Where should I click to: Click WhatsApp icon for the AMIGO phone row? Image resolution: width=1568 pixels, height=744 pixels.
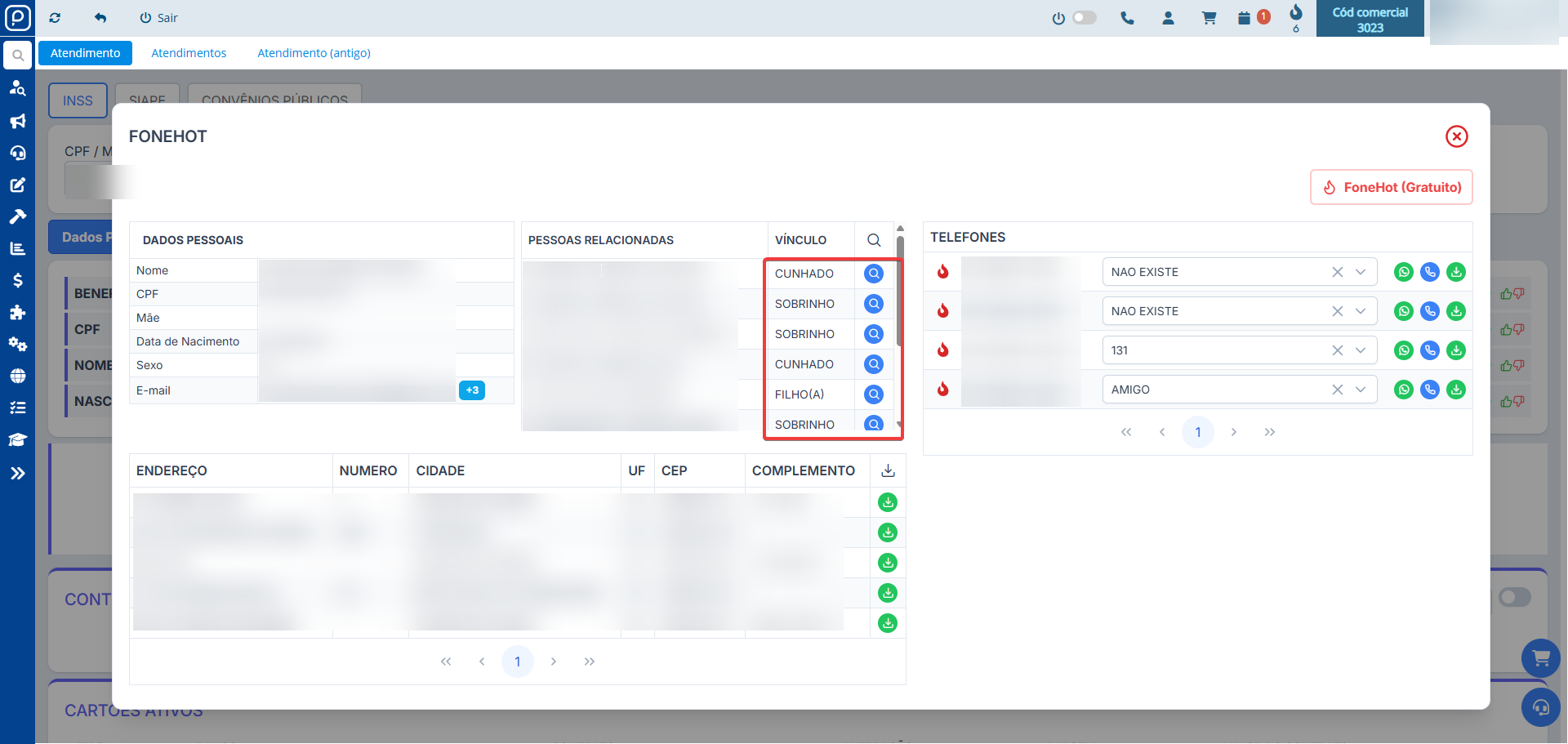coord(1403,390)
